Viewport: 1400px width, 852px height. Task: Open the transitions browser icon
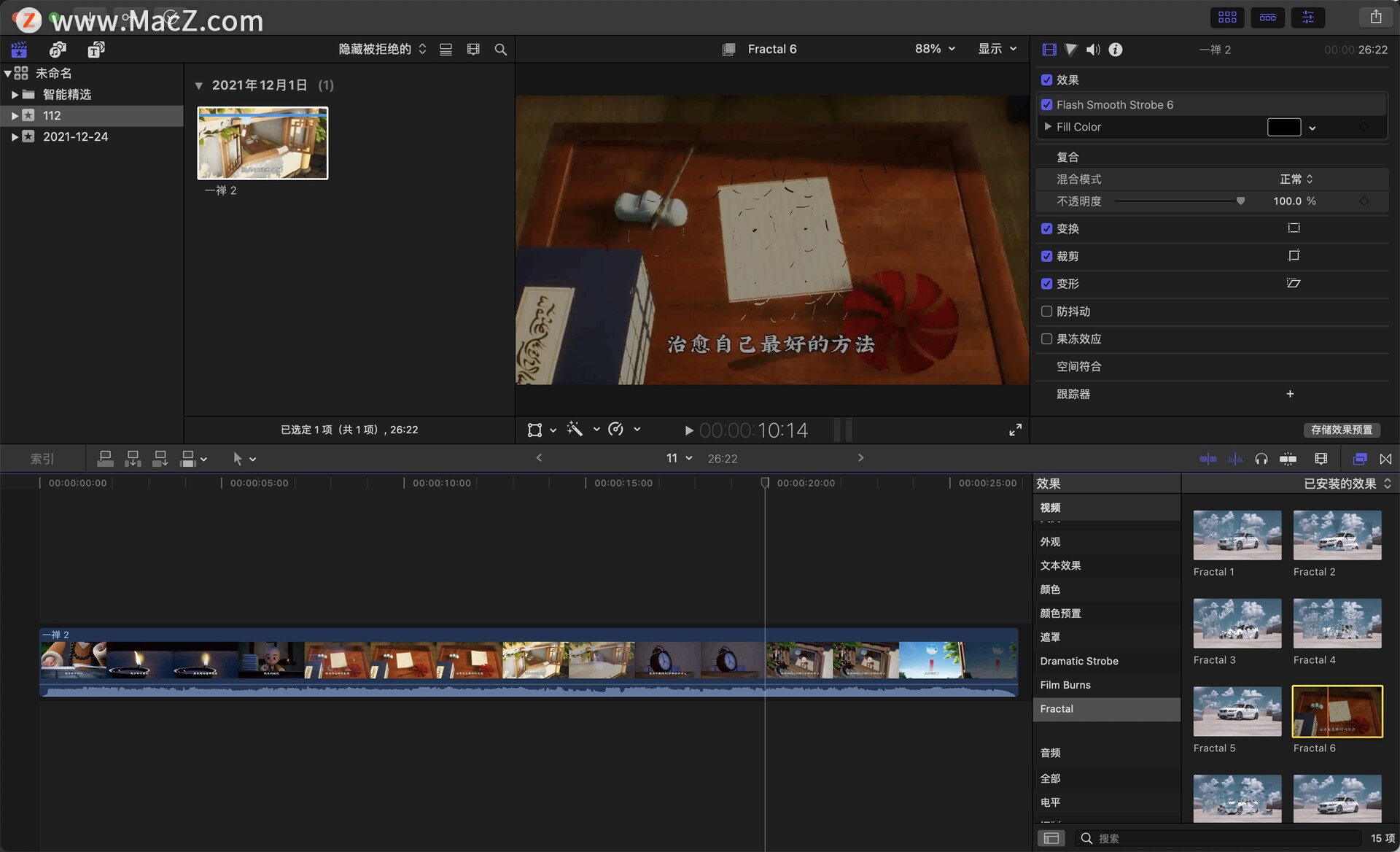(x=1385, y=459)
